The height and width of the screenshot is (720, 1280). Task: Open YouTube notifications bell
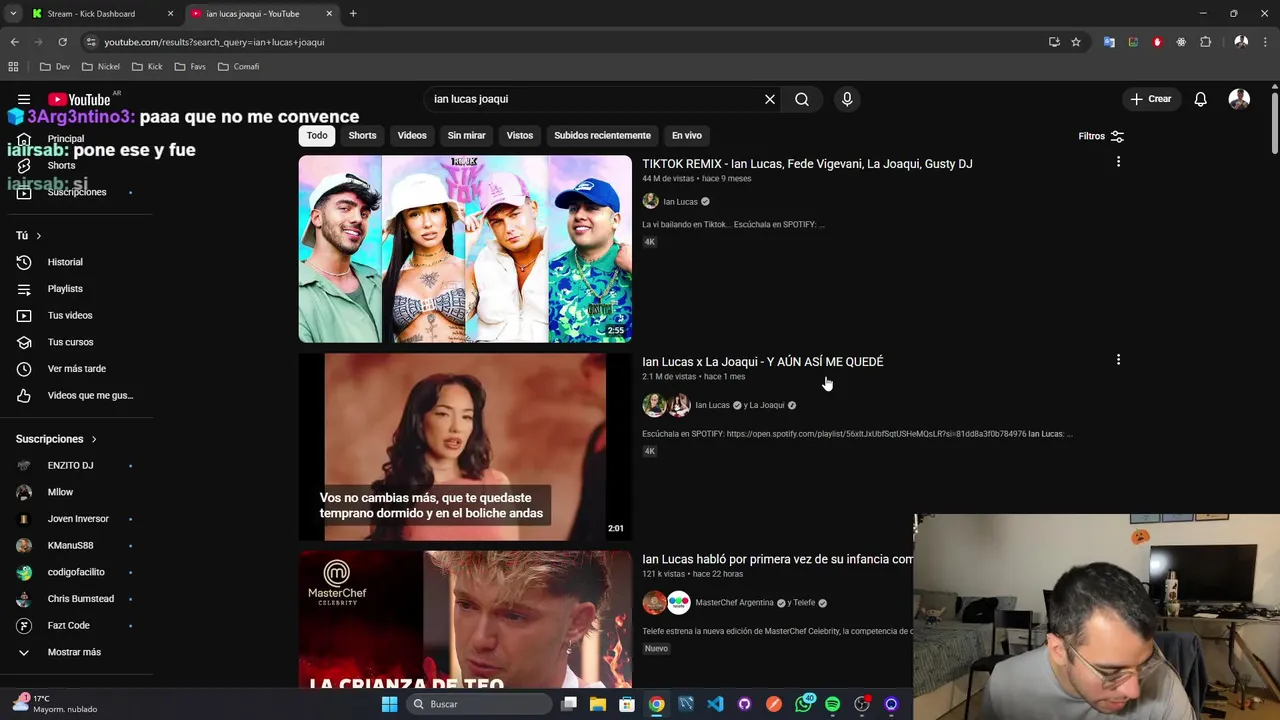[x=1200, y=99]
